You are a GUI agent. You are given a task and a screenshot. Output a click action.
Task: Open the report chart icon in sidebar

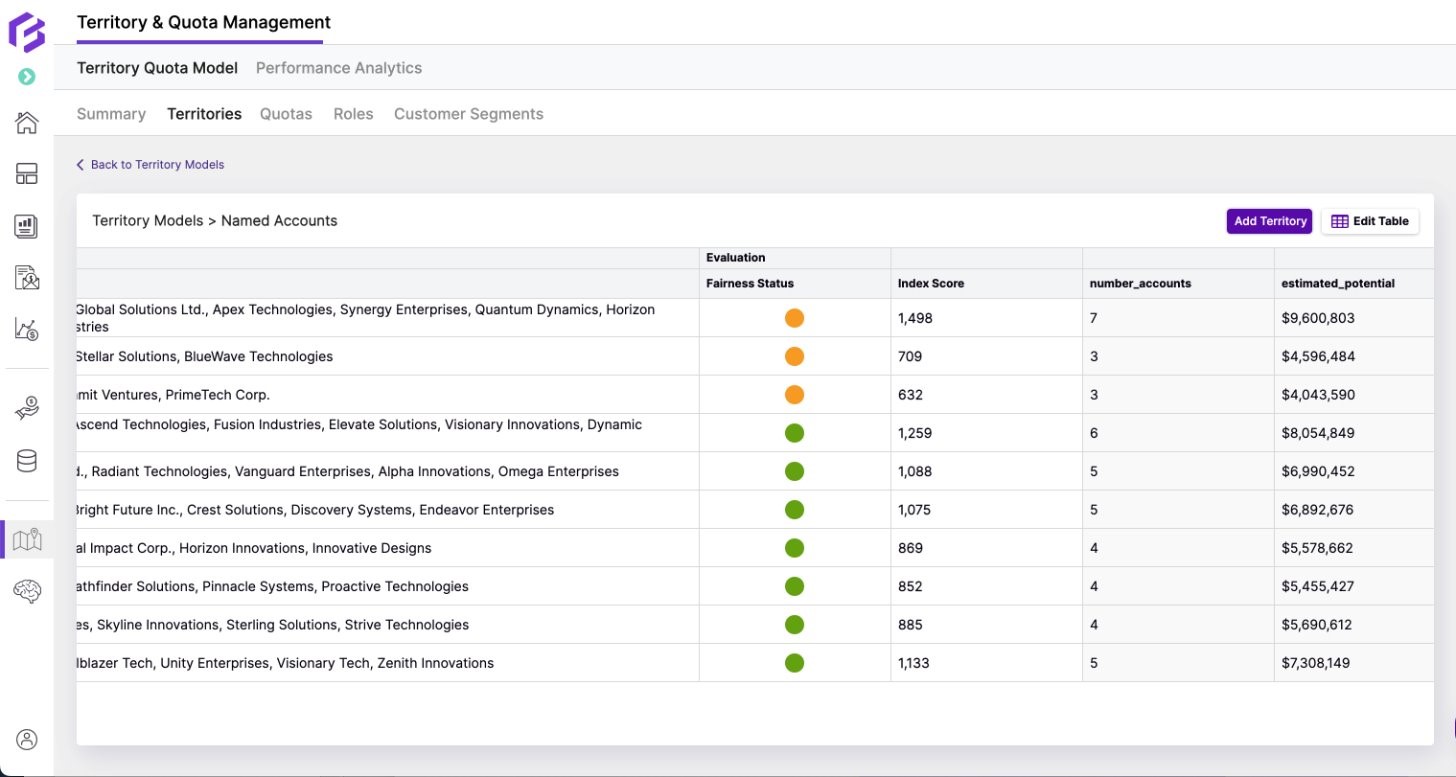point(27,226)
